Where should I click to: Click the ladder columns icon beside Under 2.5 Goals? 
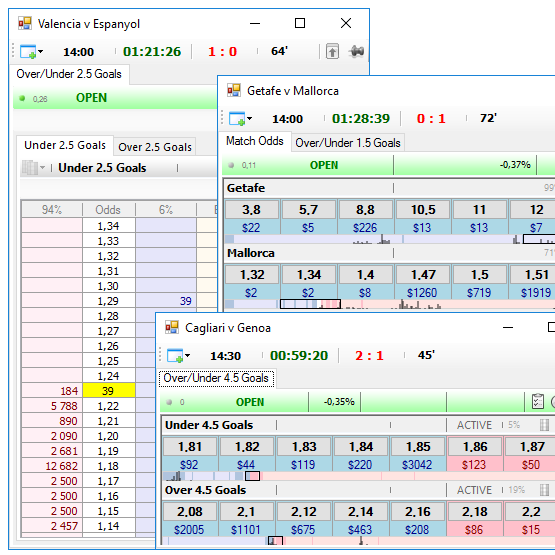click(30, 167)
